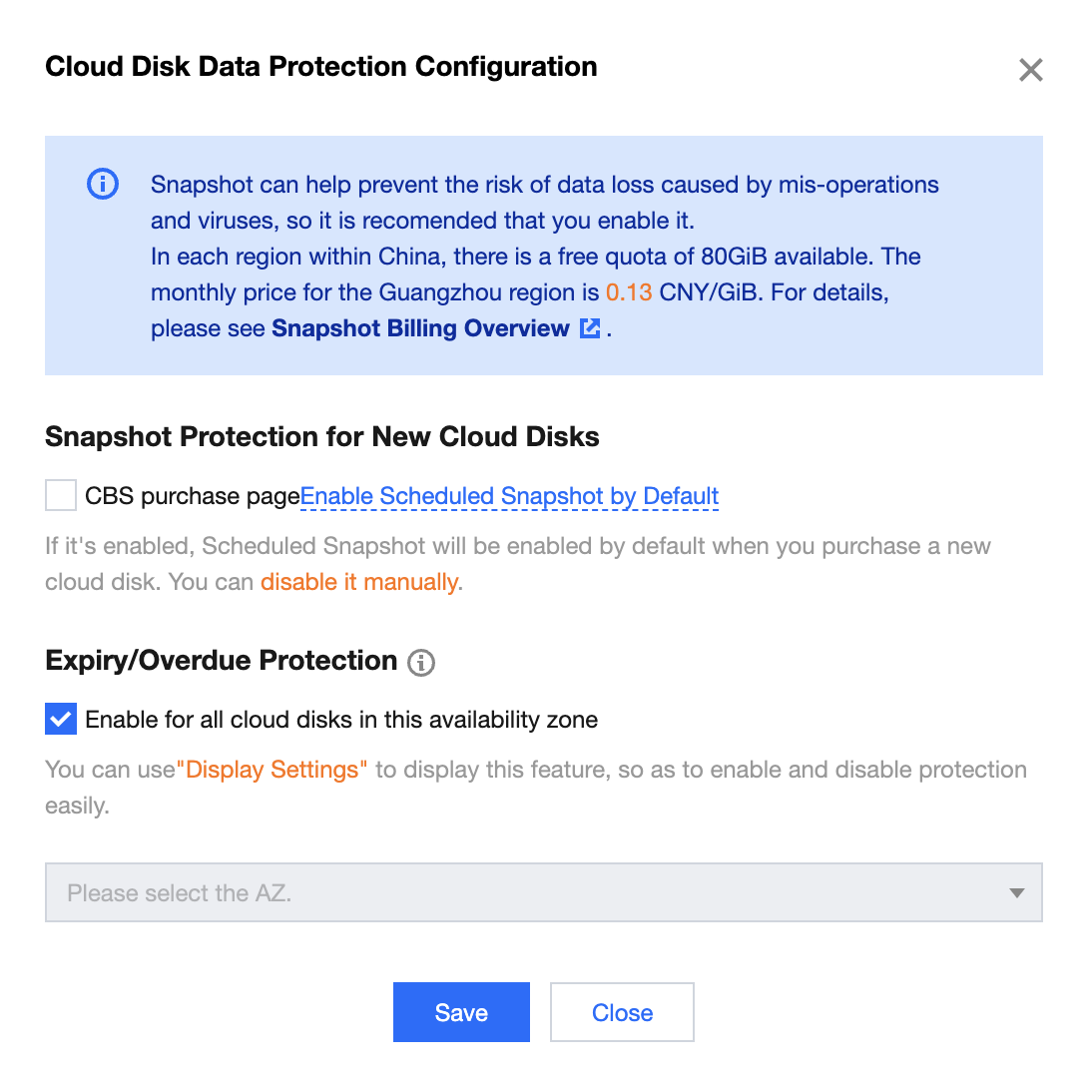The height and width of the screenshot is (1092, 1092).
Task: Click the 'Enable for all cloud disks' label text
Action: click(341, 720)
